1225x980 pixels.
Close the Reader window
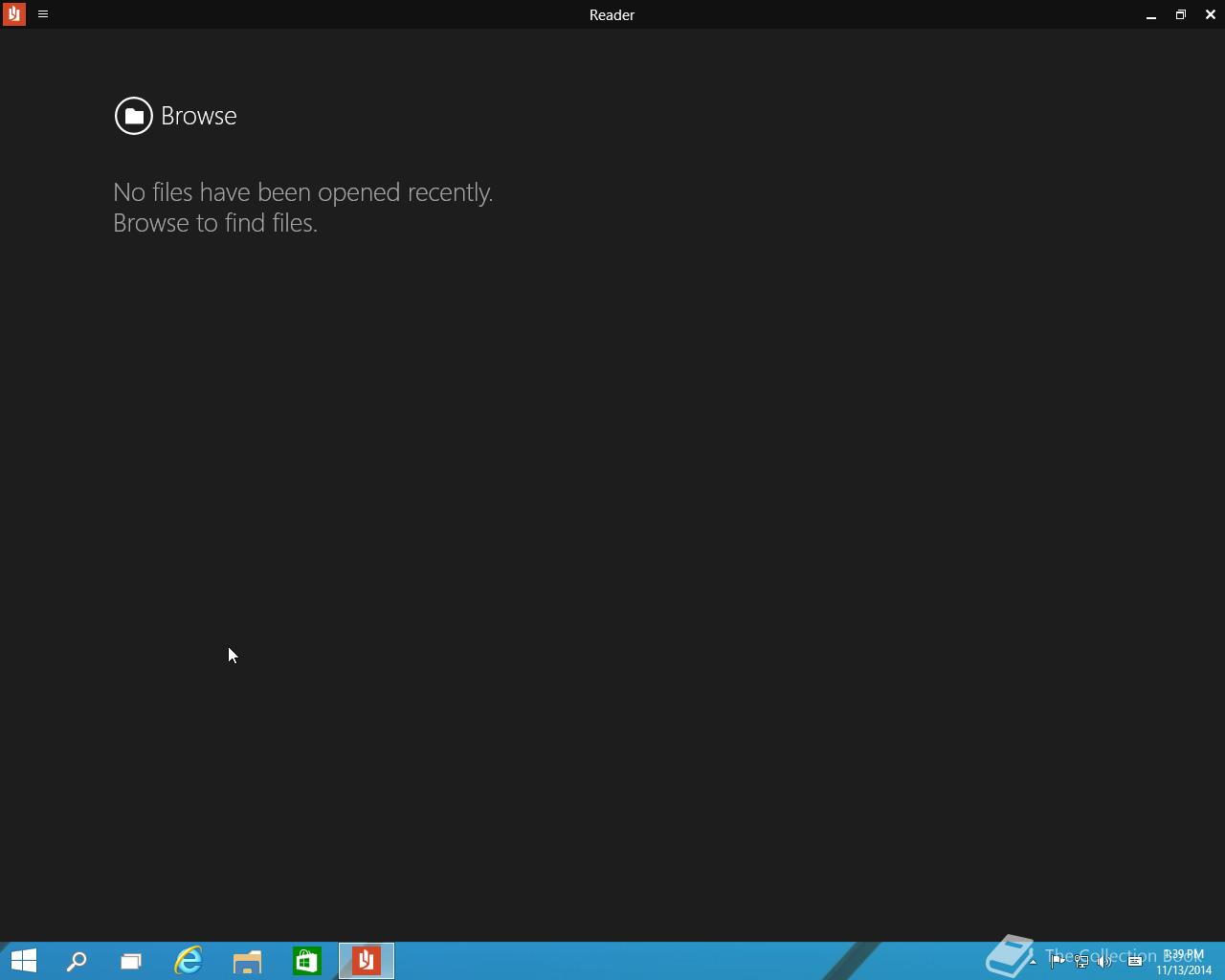click(x=1211, y=14)
